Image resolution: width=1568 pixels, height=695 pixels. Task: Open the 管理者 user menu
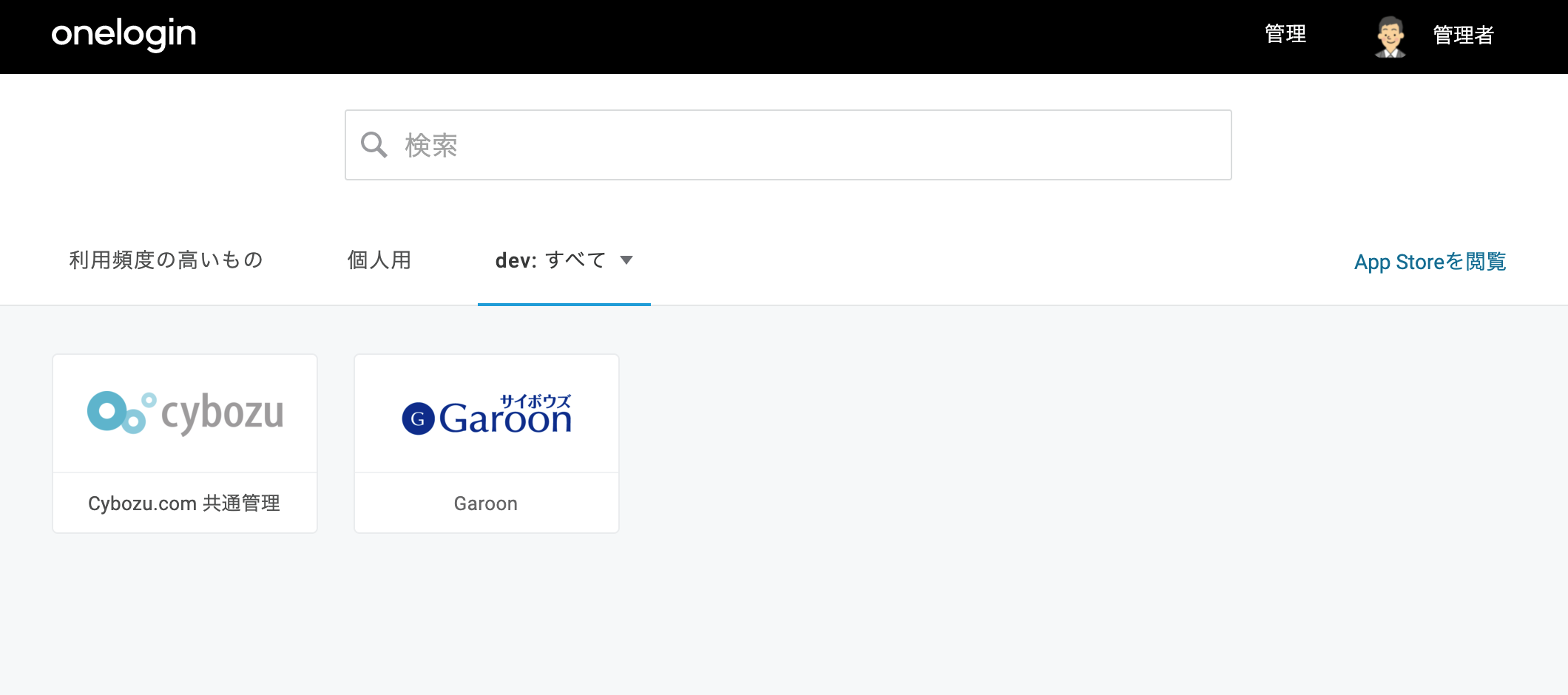(1463, 35)
